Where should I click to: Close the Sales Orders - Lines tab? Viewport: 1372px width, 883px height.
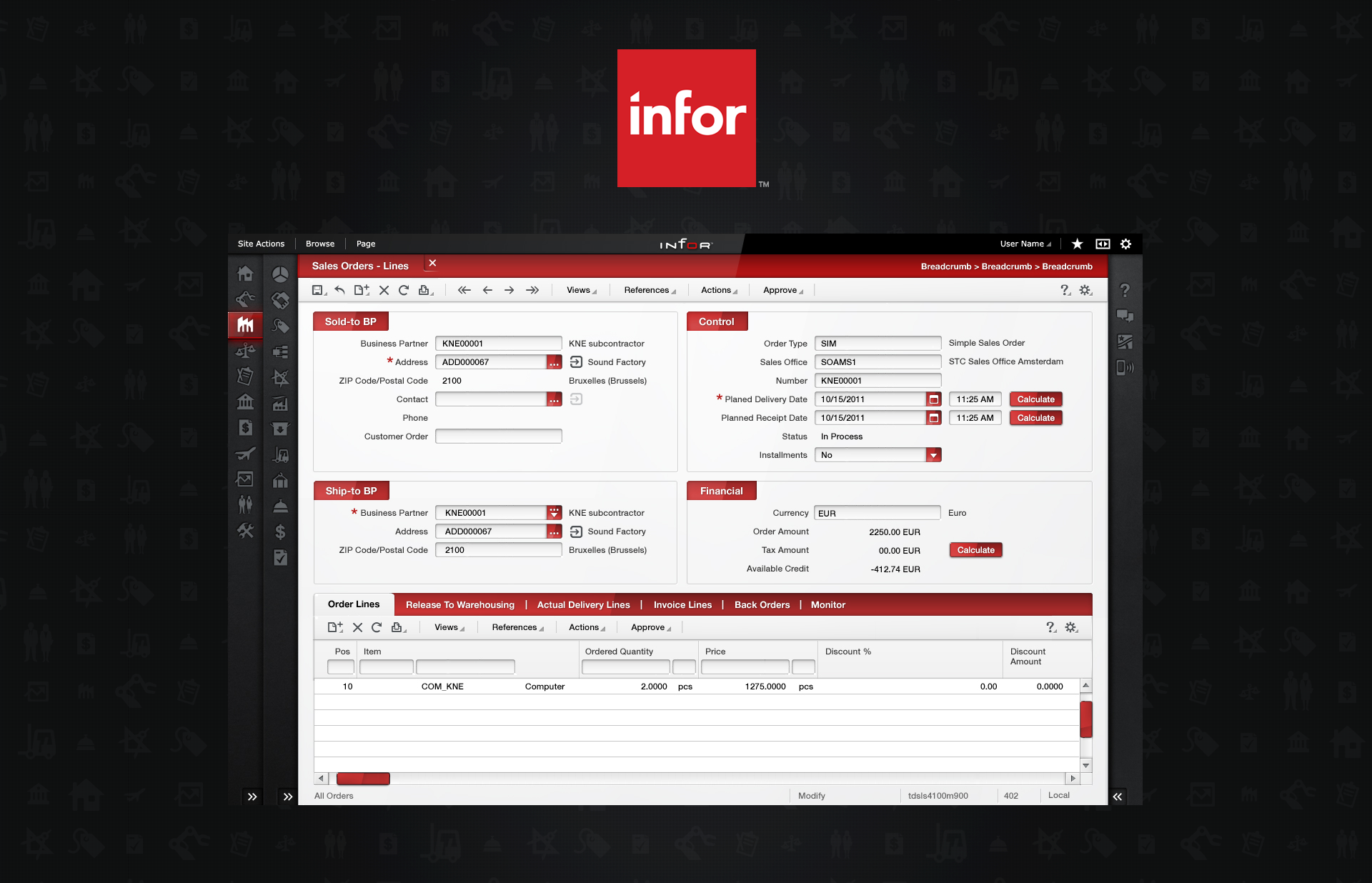[432, 264]
